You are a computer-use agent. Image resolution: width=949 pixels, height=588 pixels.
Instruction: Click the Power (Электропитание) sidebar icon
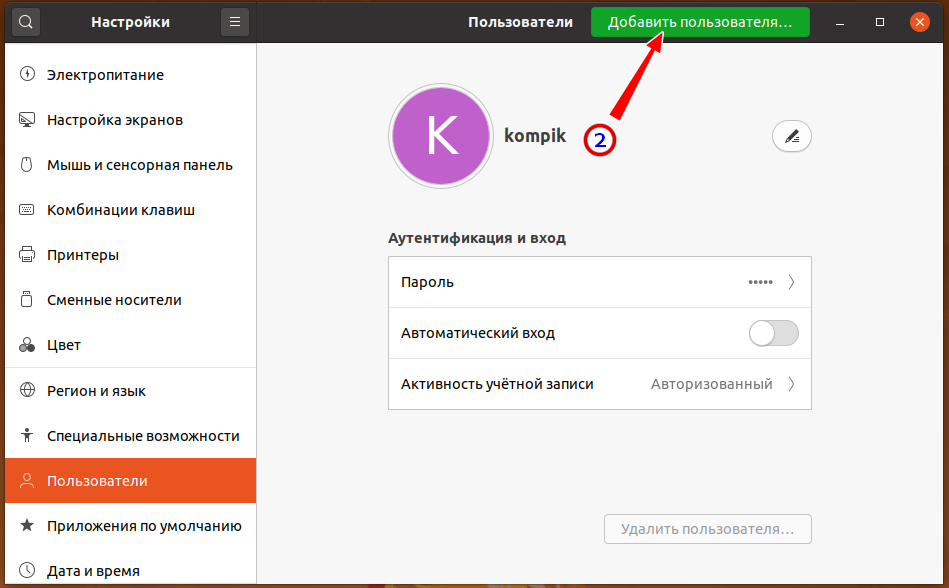tap(27, 75)
